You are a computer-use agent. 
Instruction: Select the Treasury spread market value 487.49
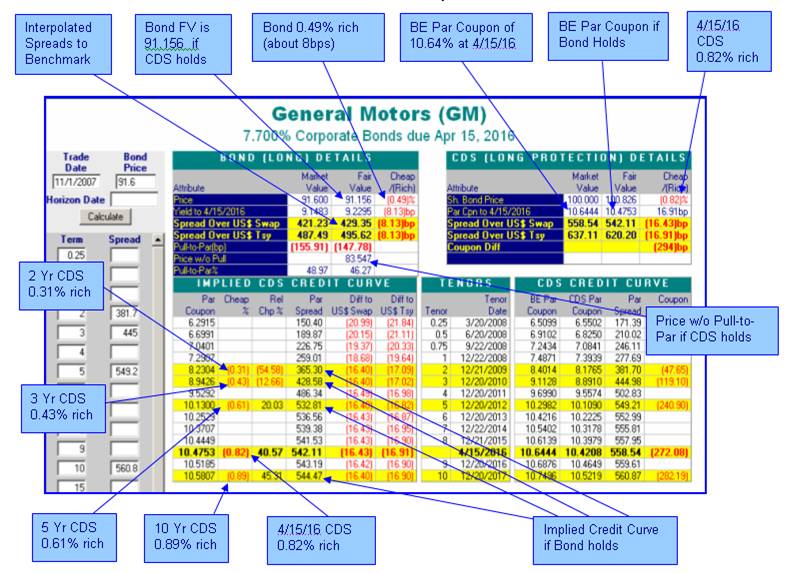313,235
